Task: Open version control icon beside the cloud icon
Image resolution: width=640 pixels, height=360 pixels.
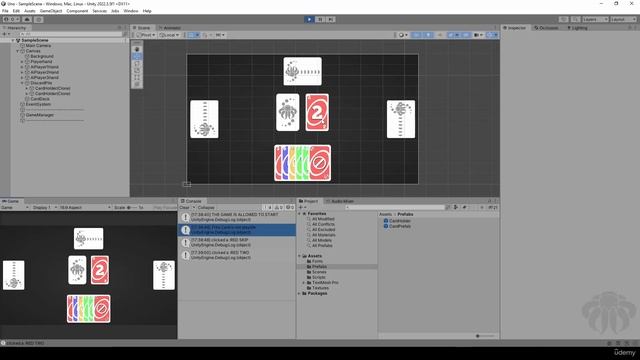Action: pos(38,19)
